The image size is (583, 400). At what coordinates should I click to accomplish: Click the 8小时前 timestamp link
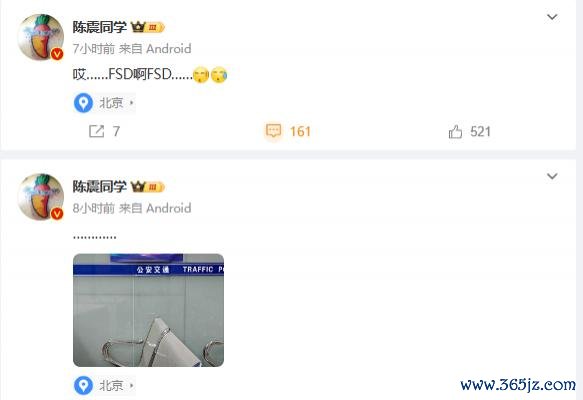coord(94,208)
